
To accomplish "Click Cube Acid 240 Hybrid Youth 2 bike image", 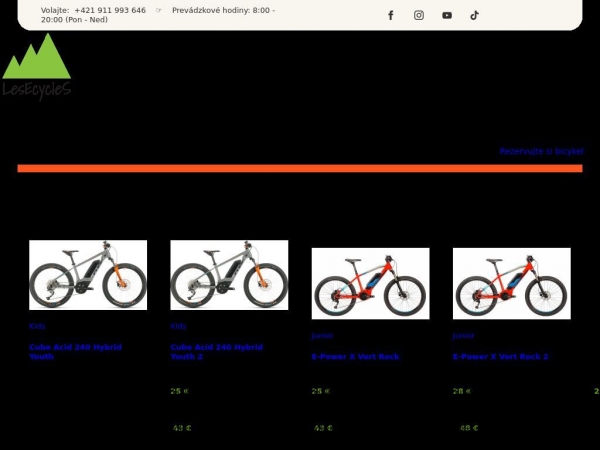I will [x=229, y=275].
